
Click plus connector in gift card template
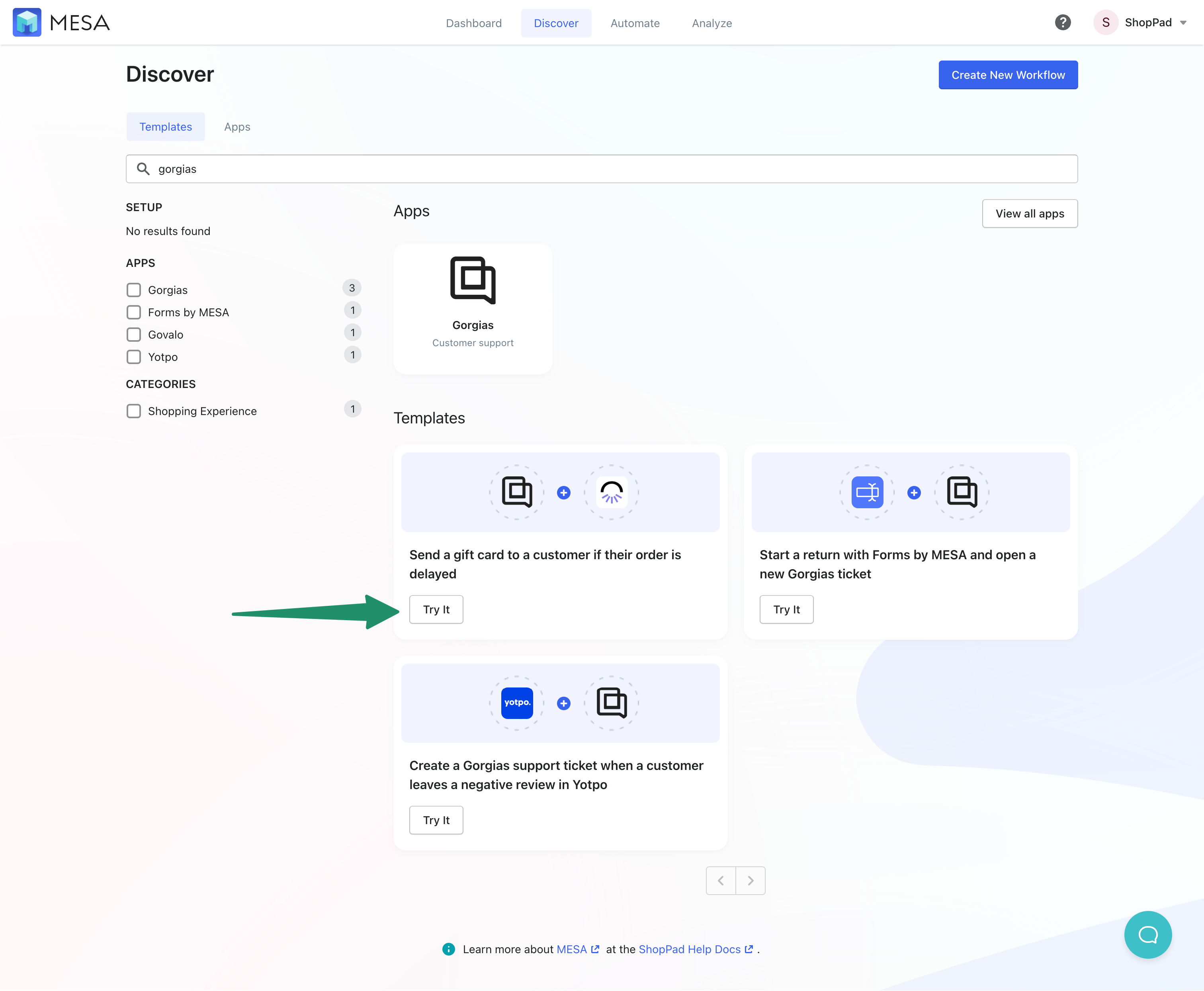(x=564, y=493)
